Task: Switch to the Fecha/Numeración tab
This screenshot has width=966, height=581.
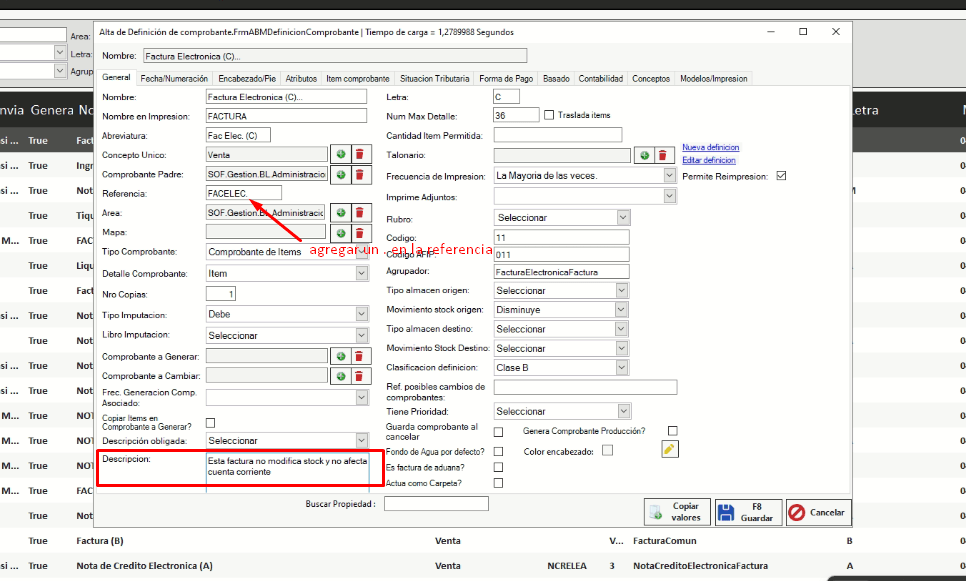Action: [x=174, y=78]
